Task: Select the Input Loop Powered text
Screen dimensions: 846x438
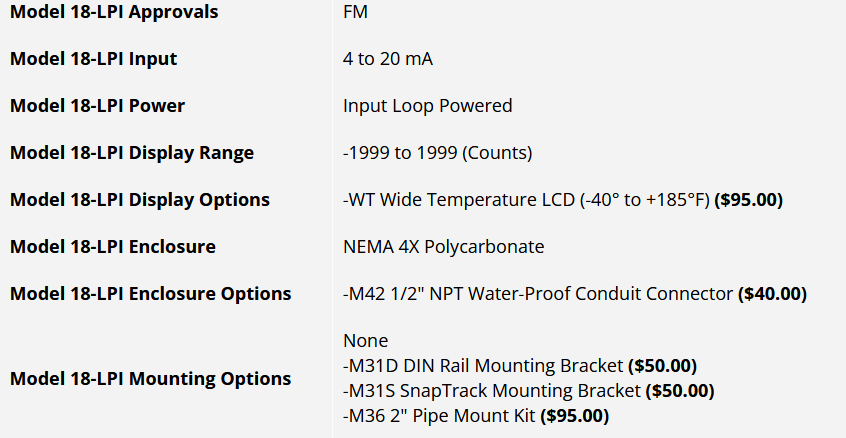Action: click(427, 106)
